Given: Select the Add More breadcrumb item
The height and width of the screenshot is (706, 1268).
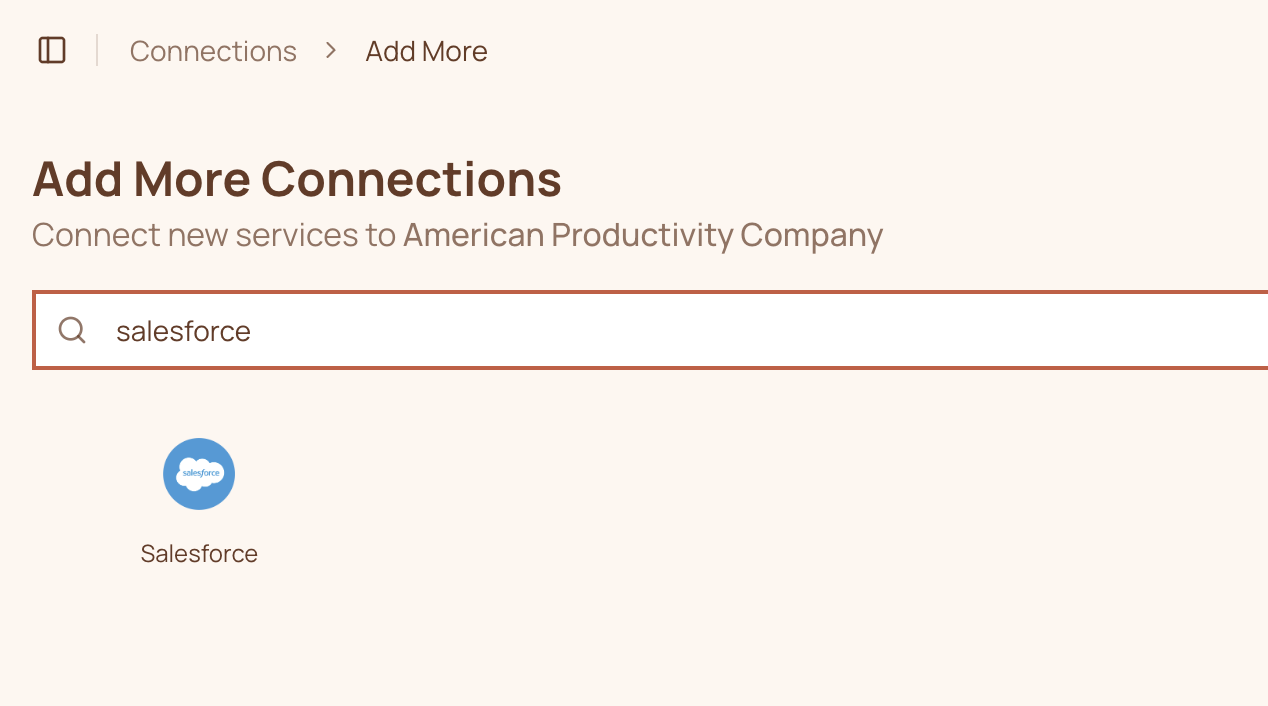Looking at the screenshot, I should coord(426,50).
